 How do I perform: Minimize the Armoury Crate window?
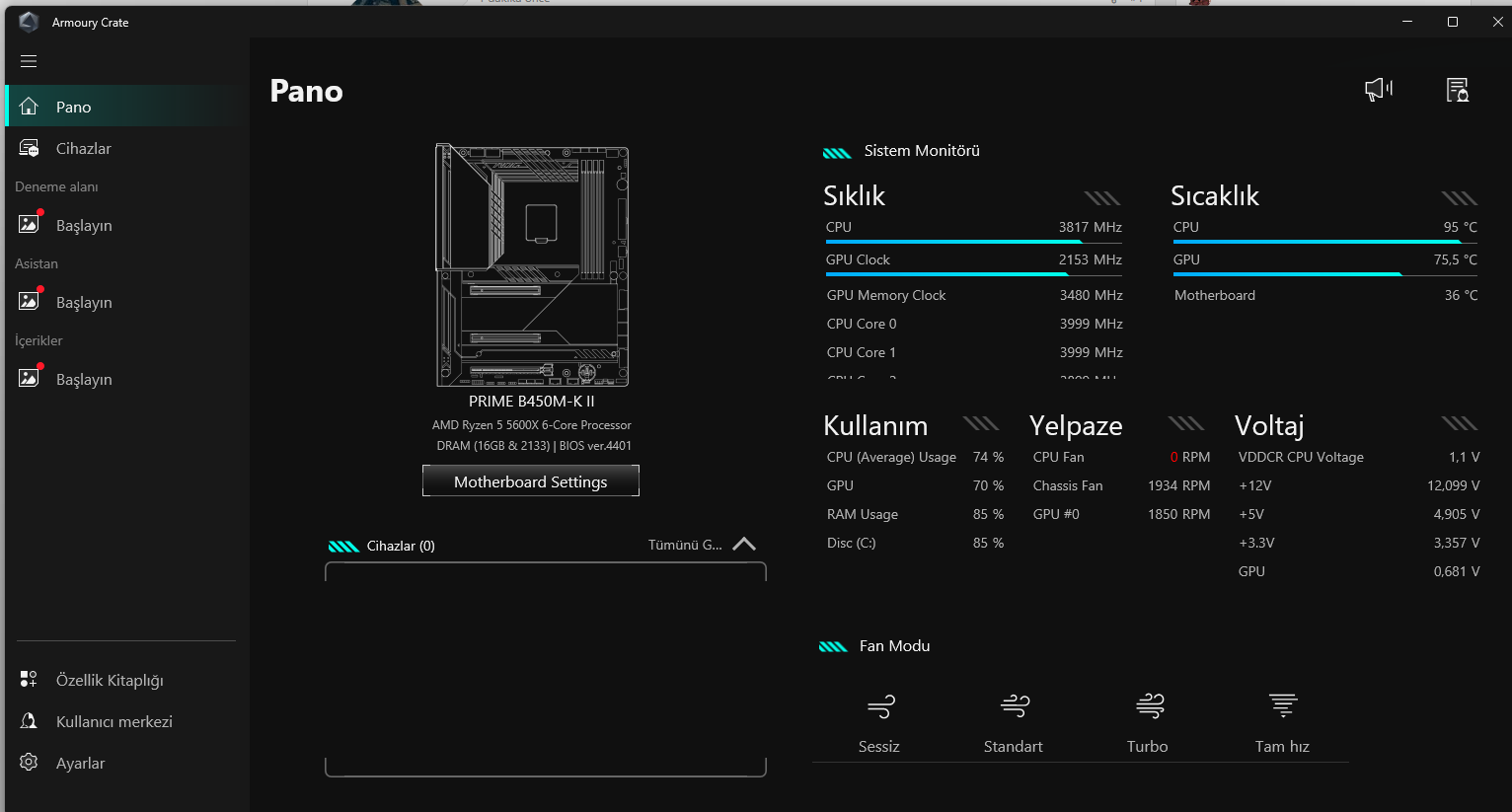(1407, 22)
